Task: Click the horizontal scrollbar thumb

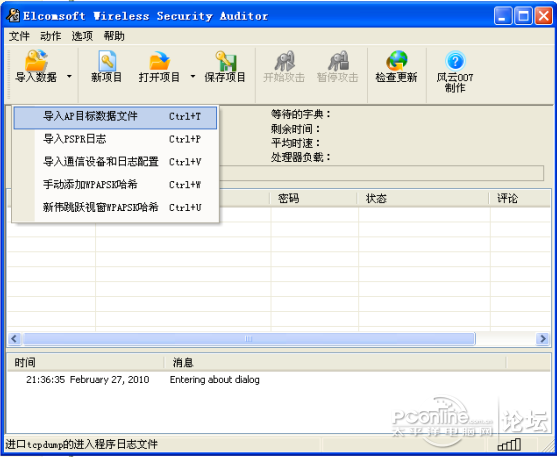Action: tap(249, 339)
